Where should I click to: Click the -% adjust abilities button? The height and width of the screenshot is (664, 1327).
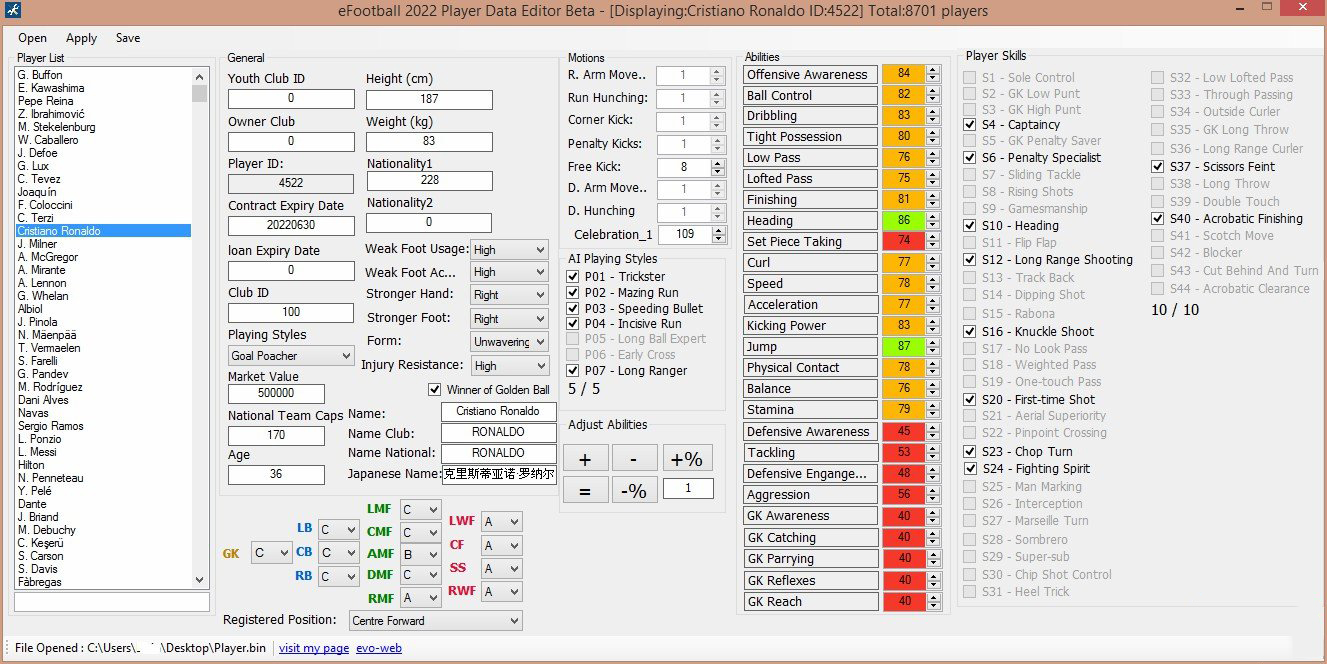[635, 490]
